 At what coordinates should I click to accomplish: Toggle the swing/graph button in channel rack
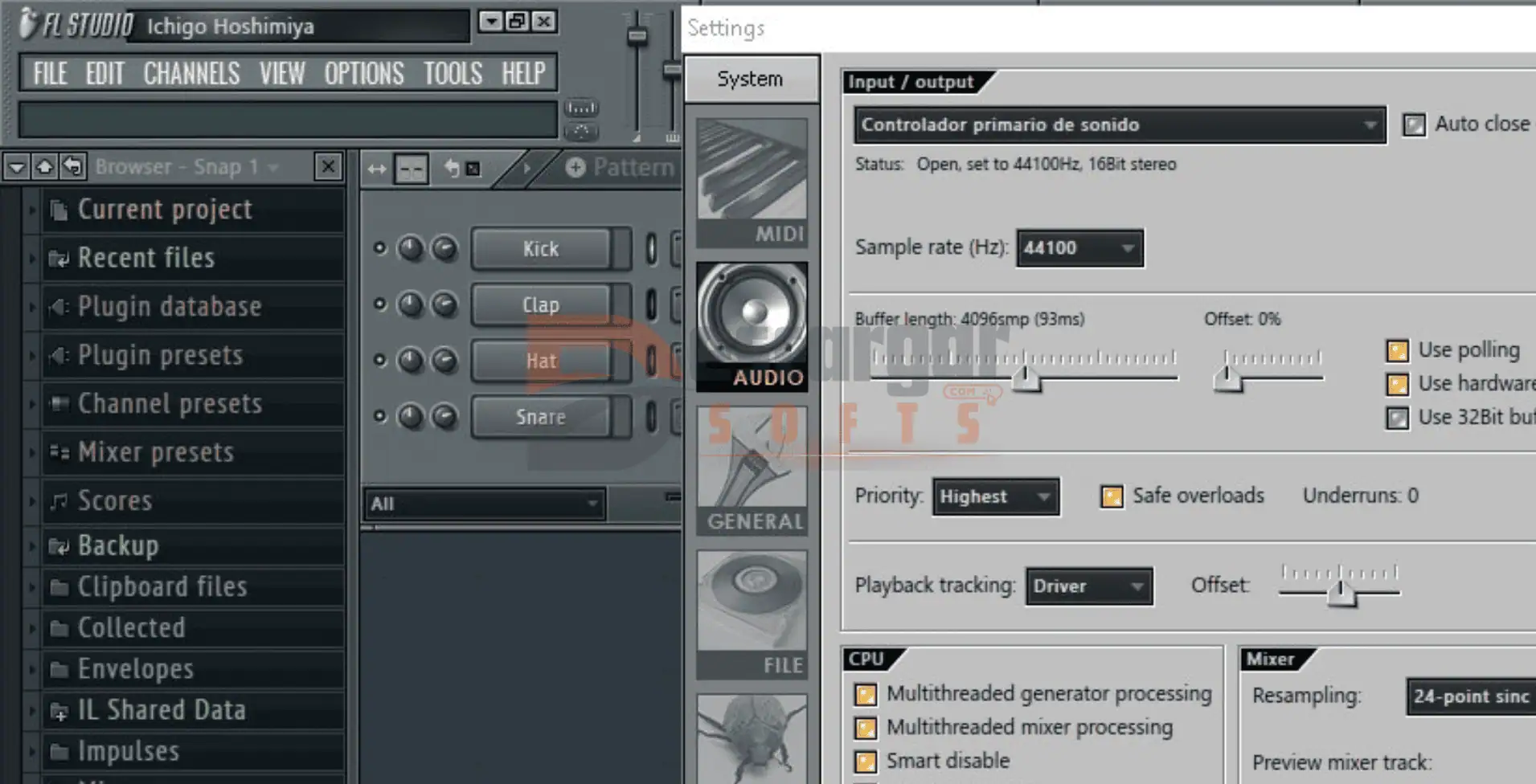tap(412, 169)
